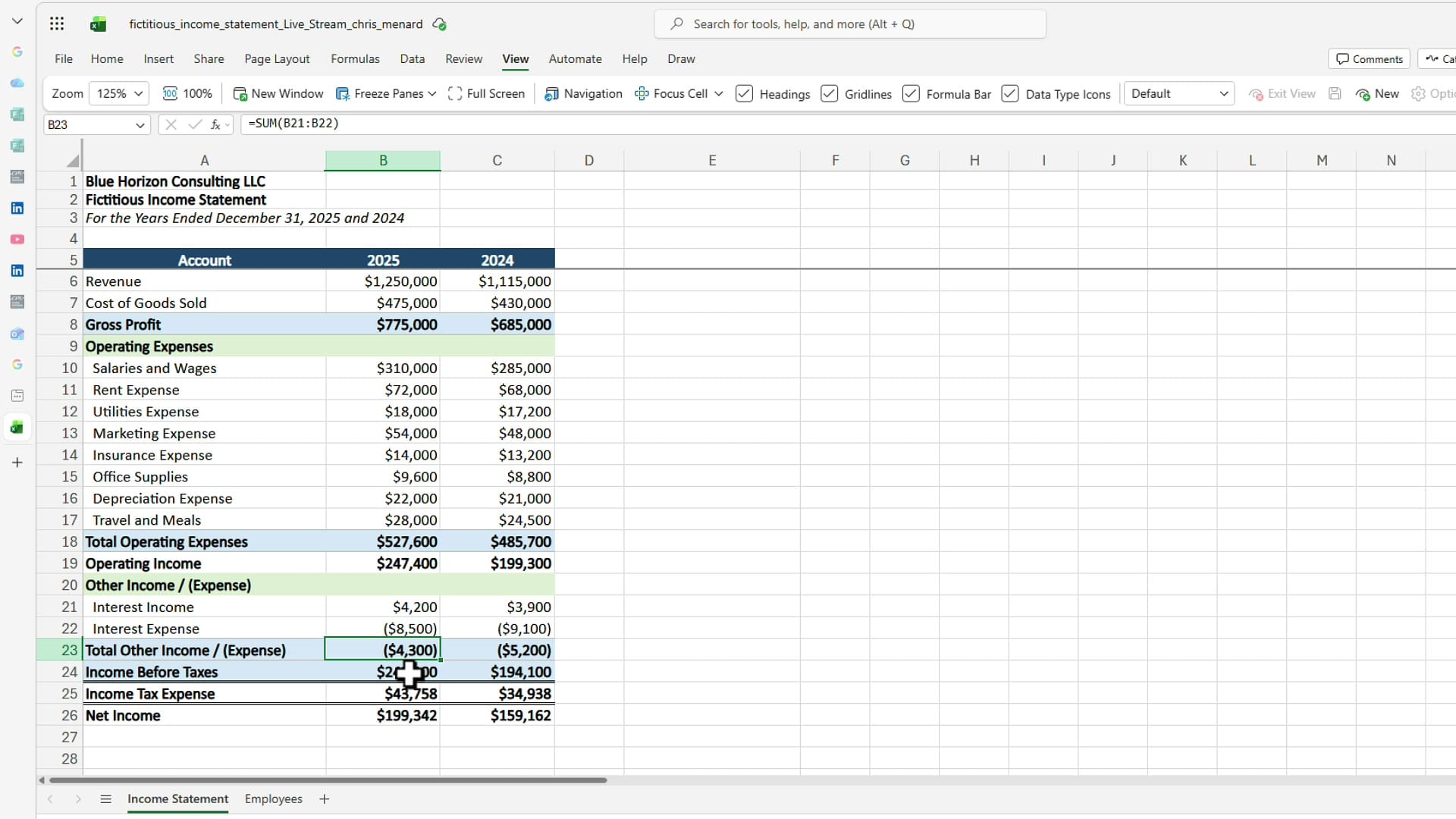Open the Zoom level dropdown showing 125%
1456x819 pixels.
118,93
